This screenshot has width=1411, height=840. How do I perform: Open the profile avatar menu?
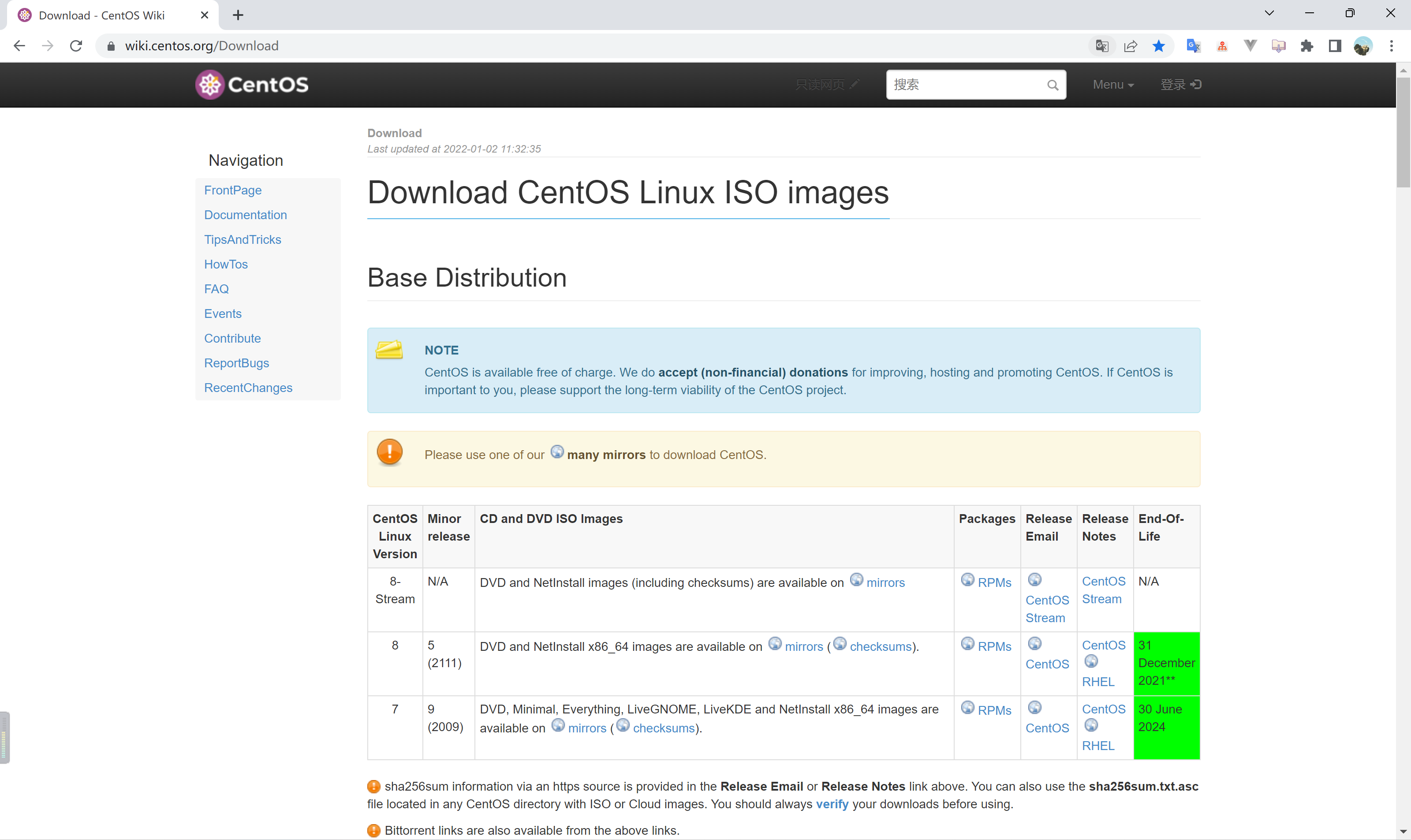coord(1363,46)
